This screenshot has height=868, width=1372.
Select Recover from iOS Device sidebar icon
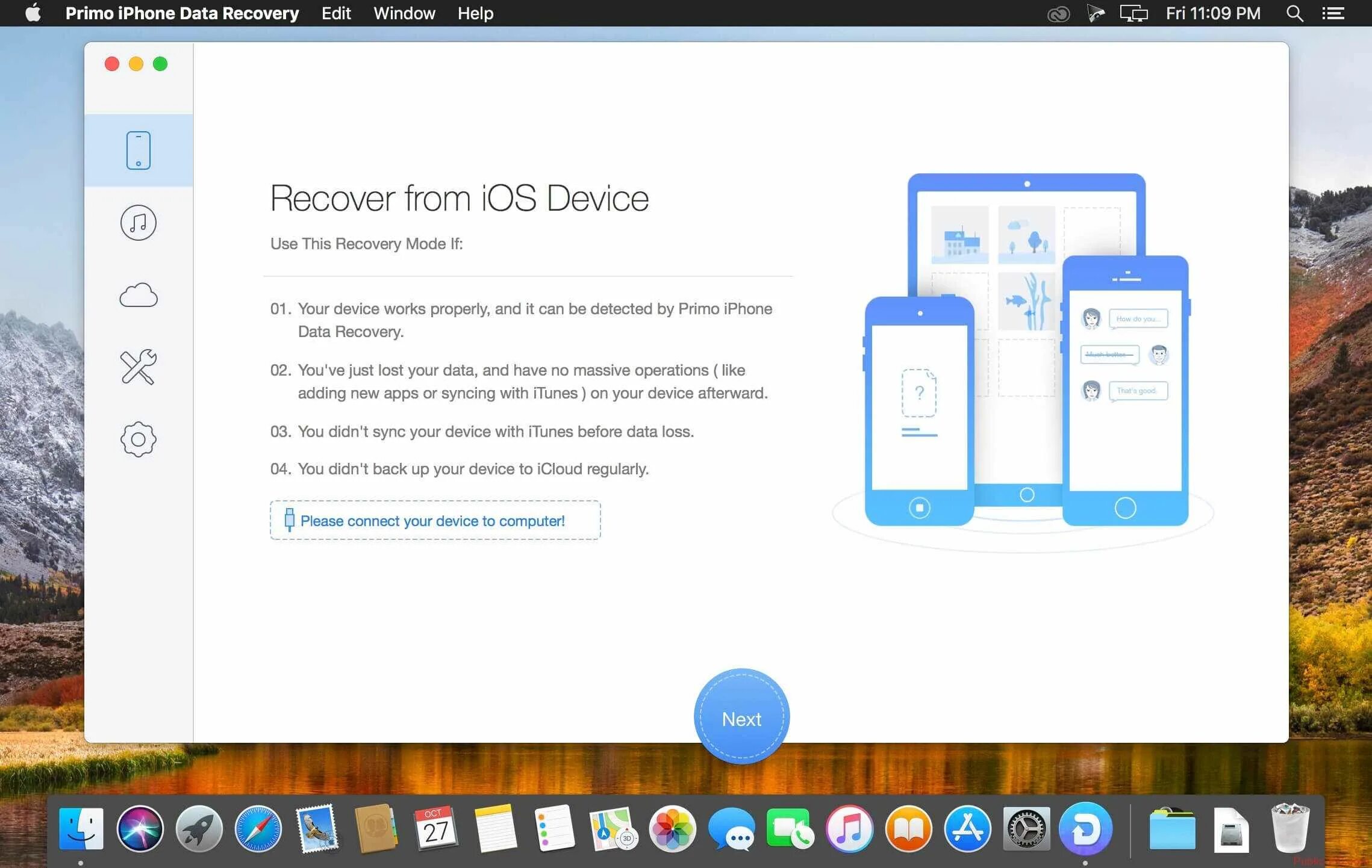coord(139,150)
